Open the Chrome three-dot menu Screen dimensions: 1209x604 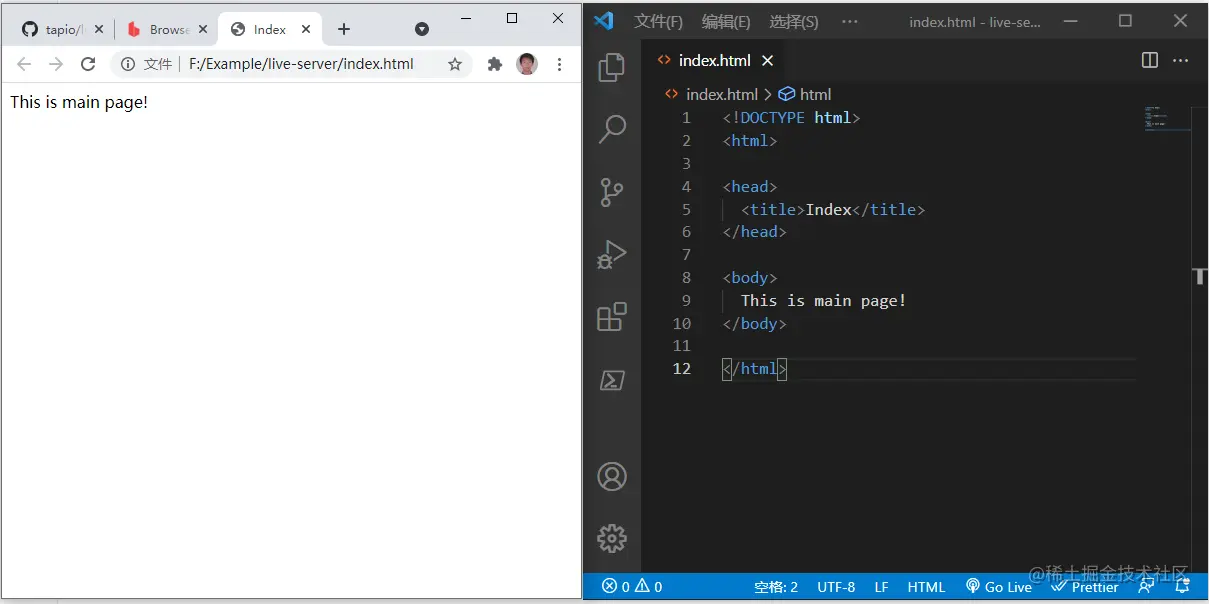tap(559, 64)
